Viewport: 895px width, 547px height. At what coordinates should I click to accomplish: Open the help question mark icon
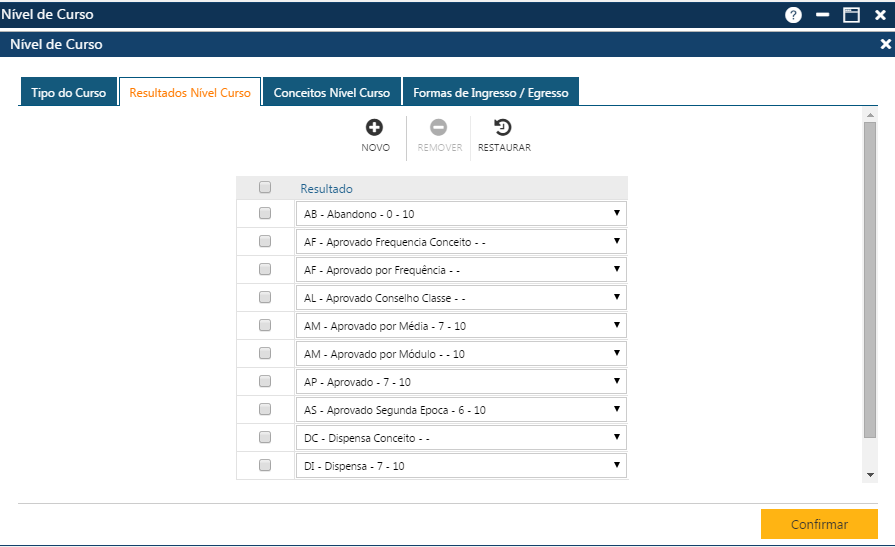pyautogui.click(x=793, y=15)
